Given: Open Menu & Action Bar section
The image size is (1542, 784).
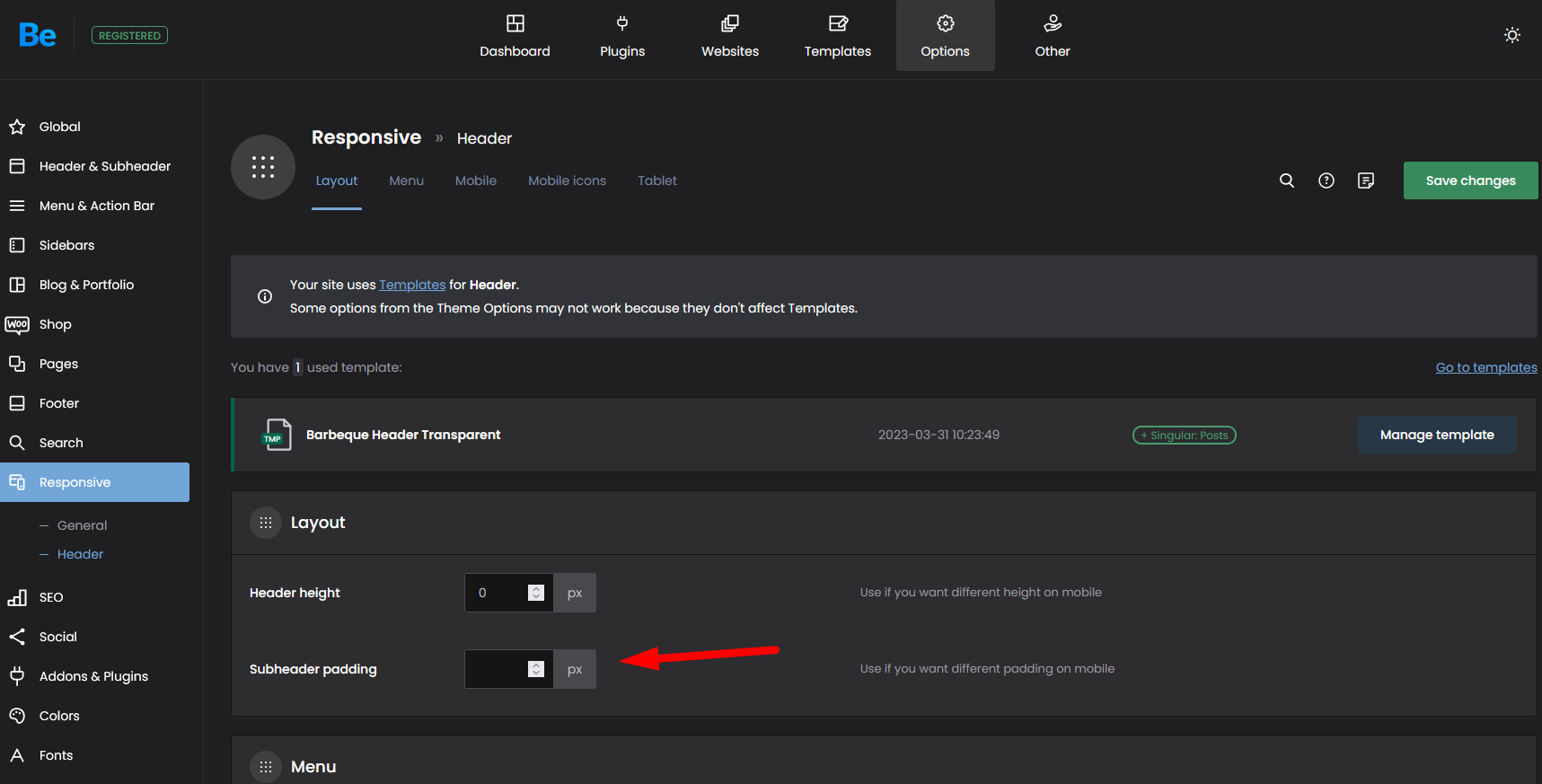Looking at the screenshot, I should click(95, 206).
